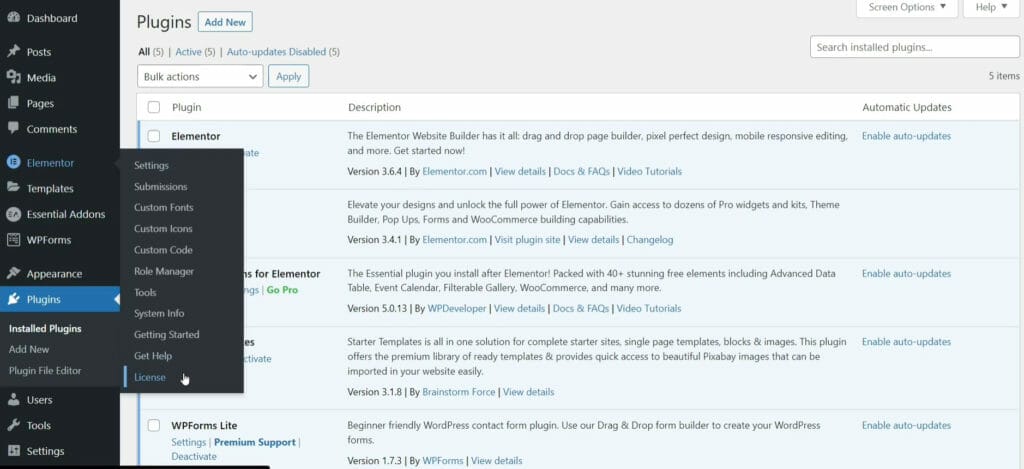Image resolution: width=1024 pixels, height=469 pixels.
Task: Click the Automatic Updates column header
Action: (x=907, y=107)
